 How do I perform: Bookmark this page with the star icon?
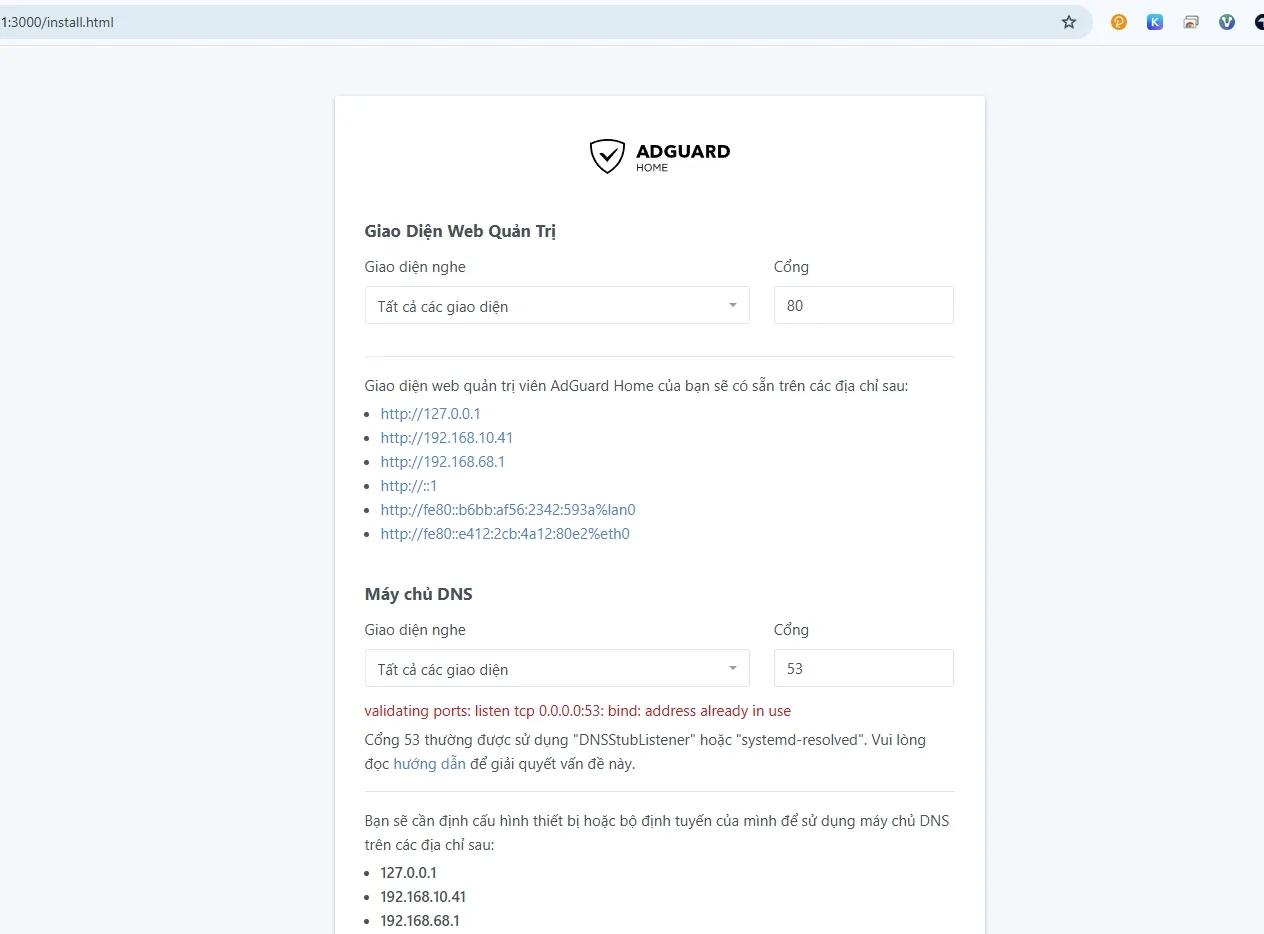pyautogui.click(x=1069, y=22)
